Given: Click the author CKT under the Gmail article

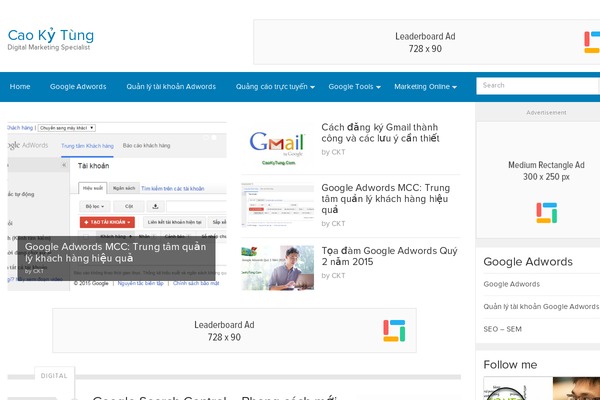Looking at the screenshot, I should [x=338, y=152].
